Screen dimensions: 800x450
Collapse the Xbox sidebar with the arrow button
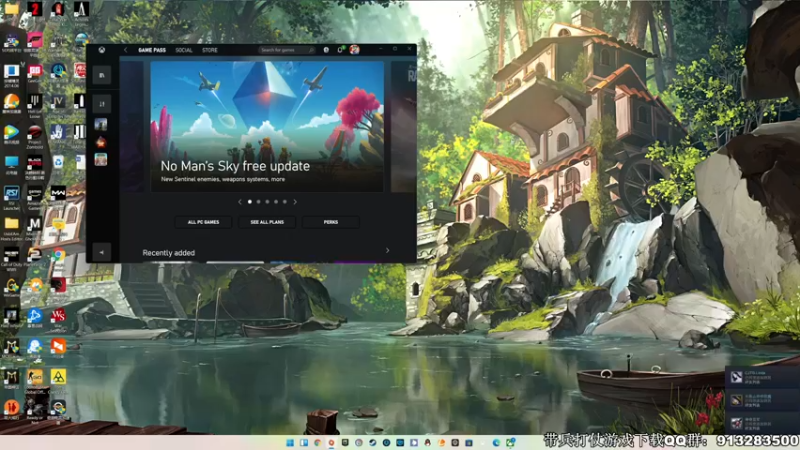(x=102, y=252)
